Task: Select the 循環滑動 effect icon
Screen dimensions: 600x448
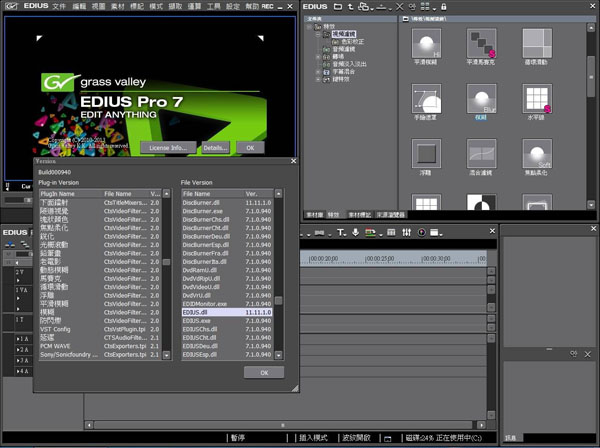Action: click(537, 43)
